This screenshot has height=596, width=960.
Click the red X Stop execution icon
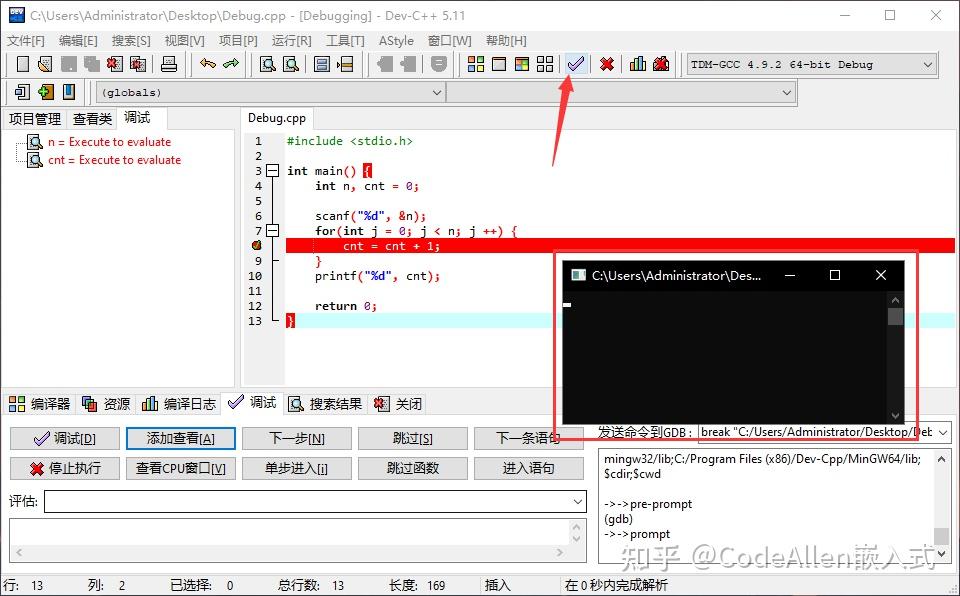click(607, 64)
